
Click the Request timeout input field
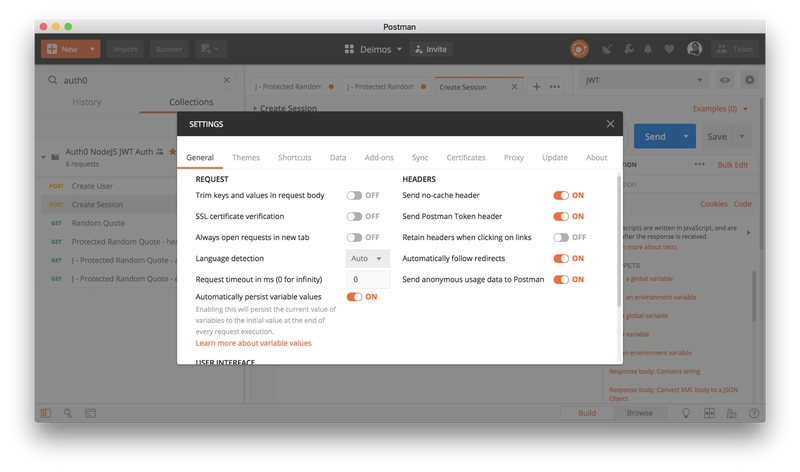(x=368, y=280)
